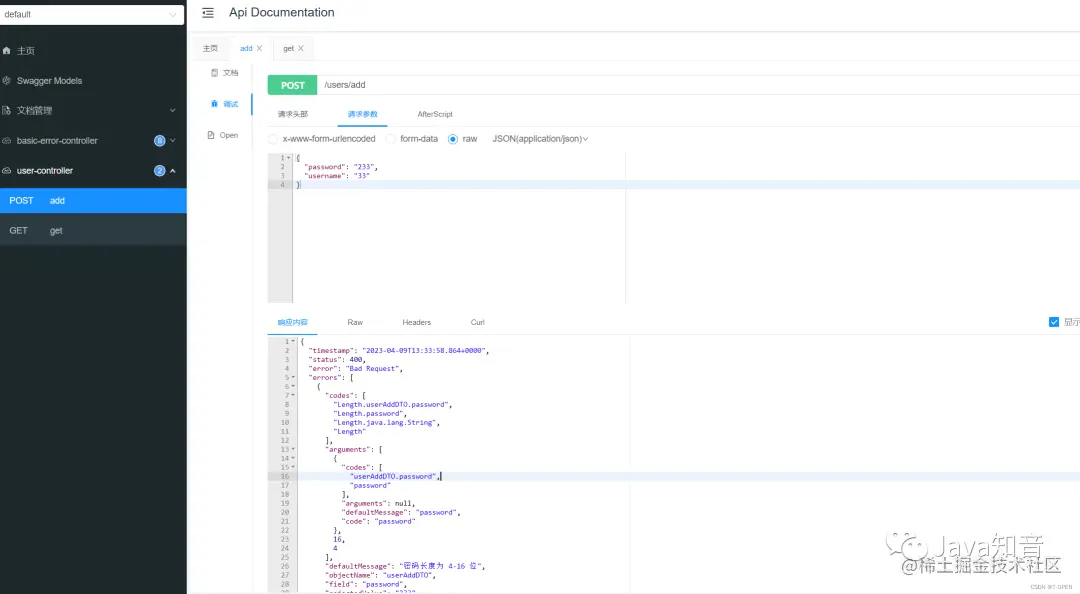
Task: Click the home icon beside 主页 in the sidebar
Action: point(6,50)
